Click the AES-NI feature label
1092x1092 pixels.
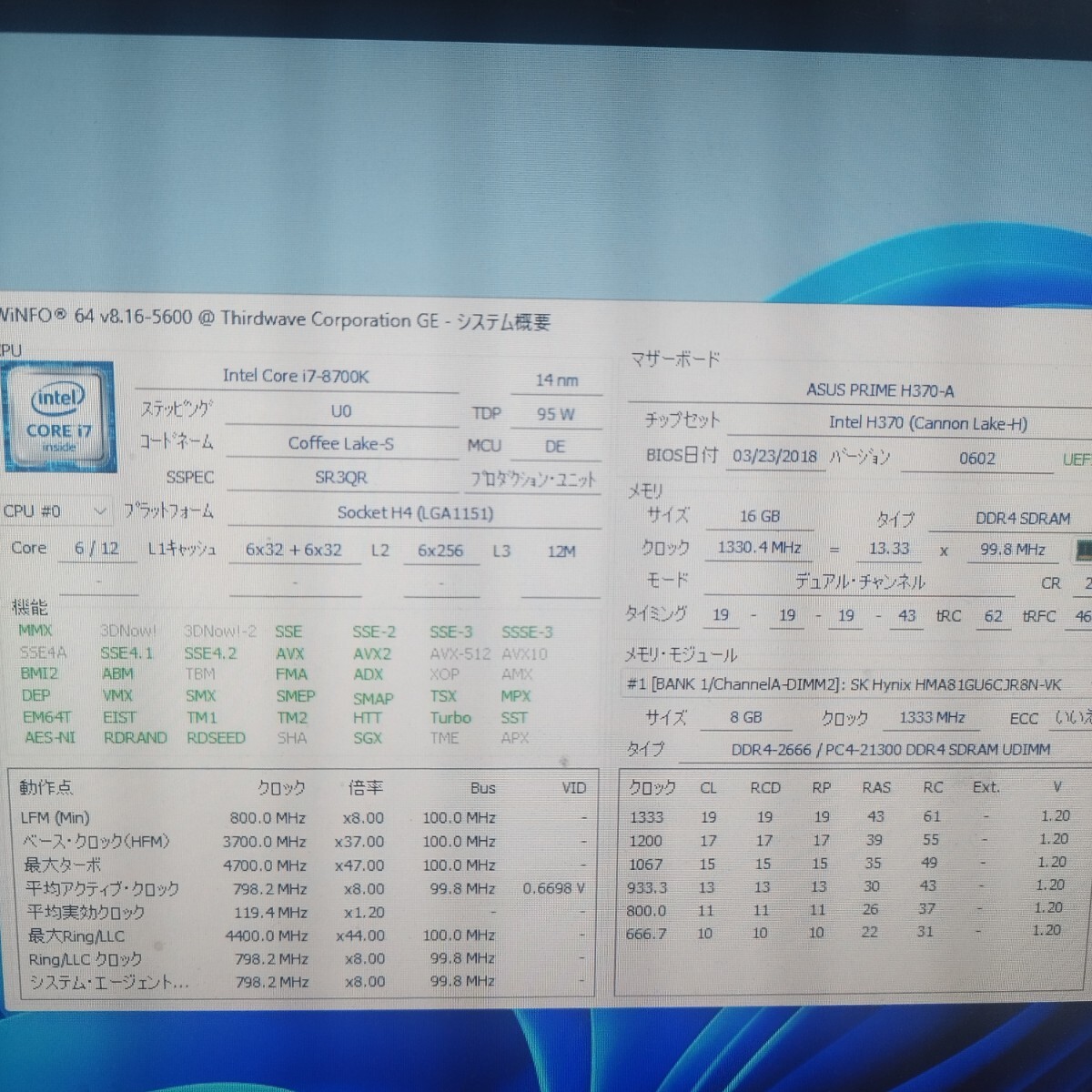pos(50,738)
